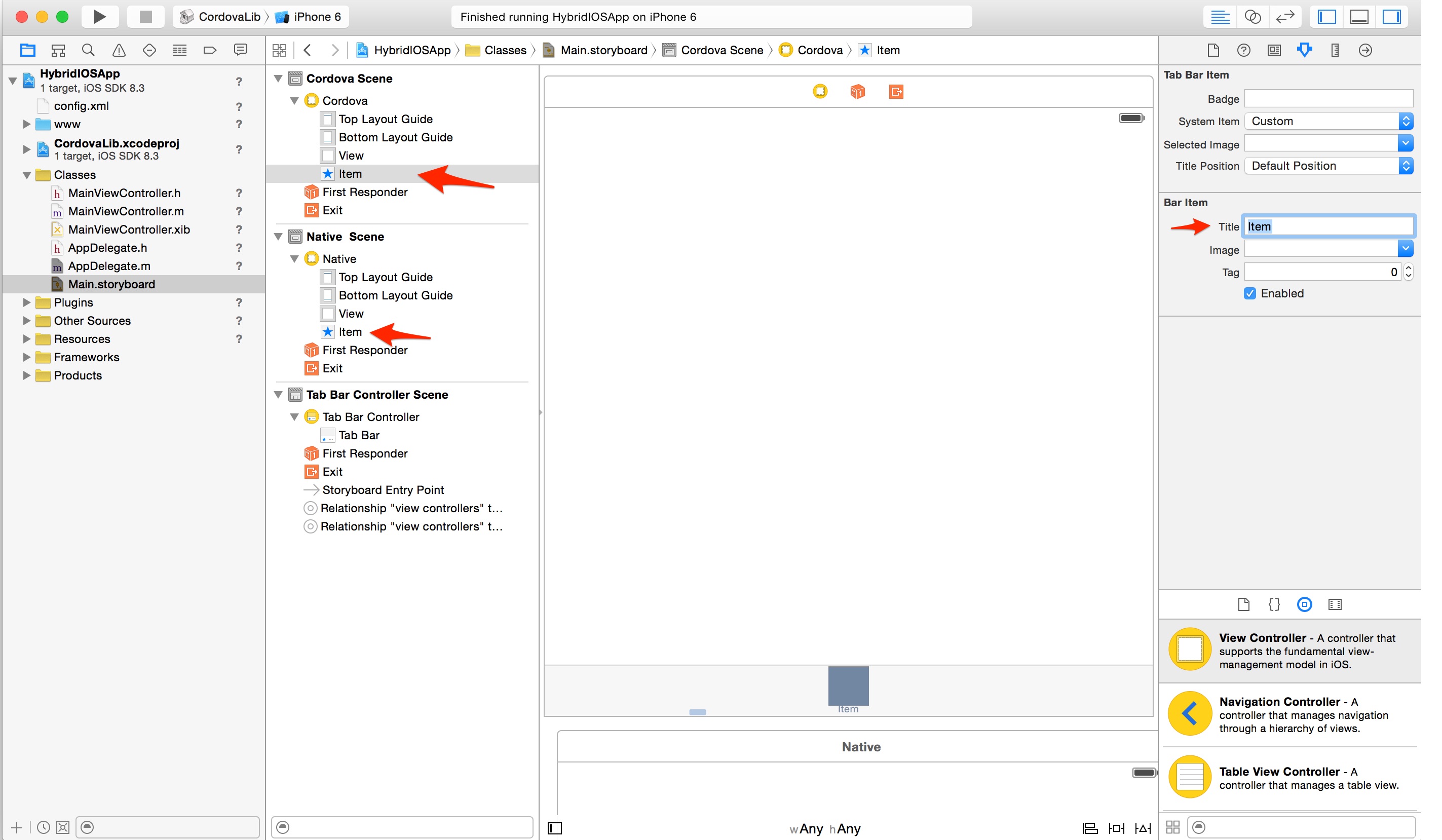Show the Code Snippet library
This screenshot has width=1442, height=840.
[1274, 604]
